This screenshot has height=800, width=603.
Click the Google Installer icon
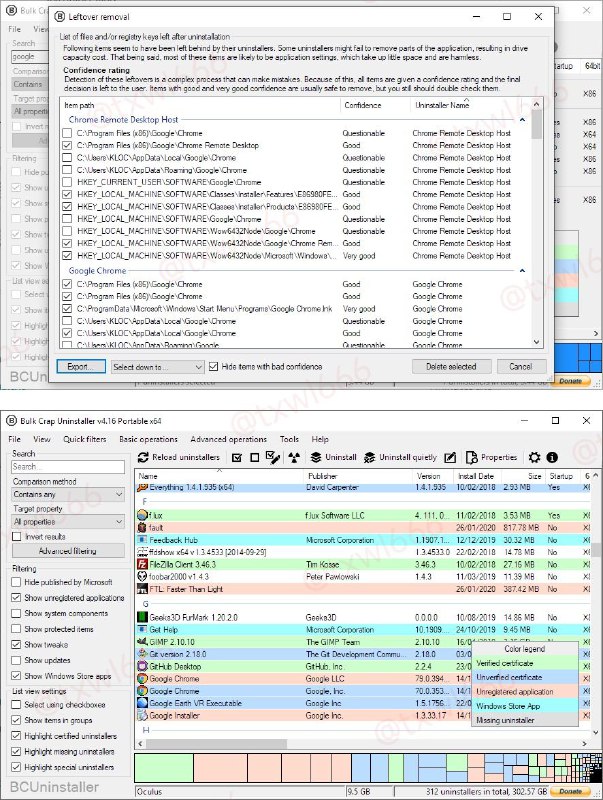pyautogui.click(x=142, y=715)
